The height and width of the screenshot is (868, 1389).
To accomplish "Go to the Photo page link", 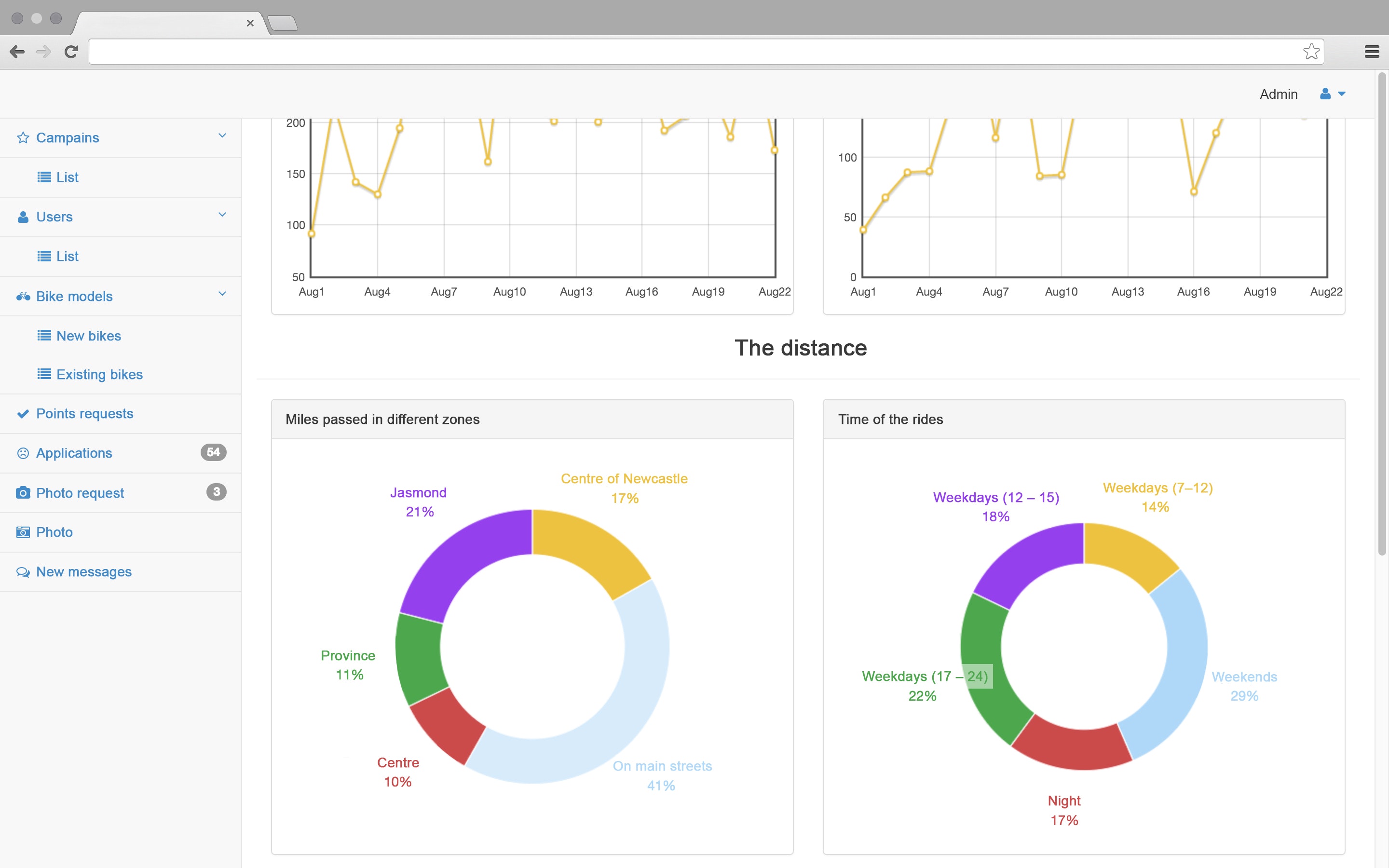I will click(54, 532).
